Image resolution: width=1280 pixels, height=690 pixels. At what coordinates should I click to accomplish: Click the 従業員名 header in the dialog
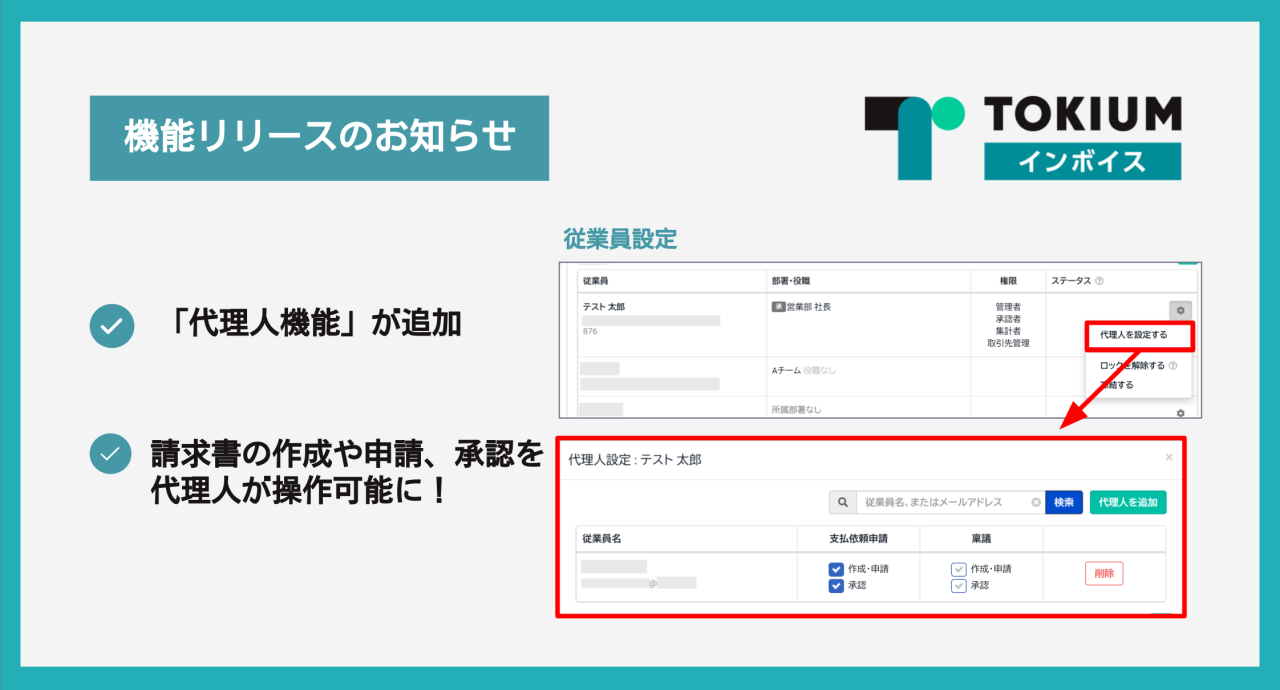pos(602,539)
